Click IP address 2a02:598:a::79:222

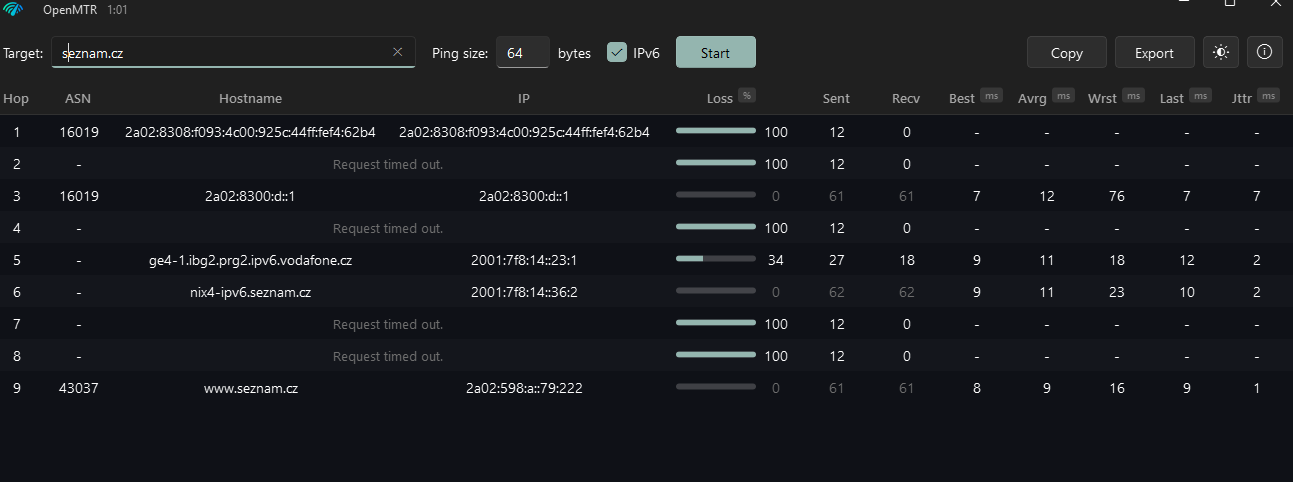tap(524, 388)
